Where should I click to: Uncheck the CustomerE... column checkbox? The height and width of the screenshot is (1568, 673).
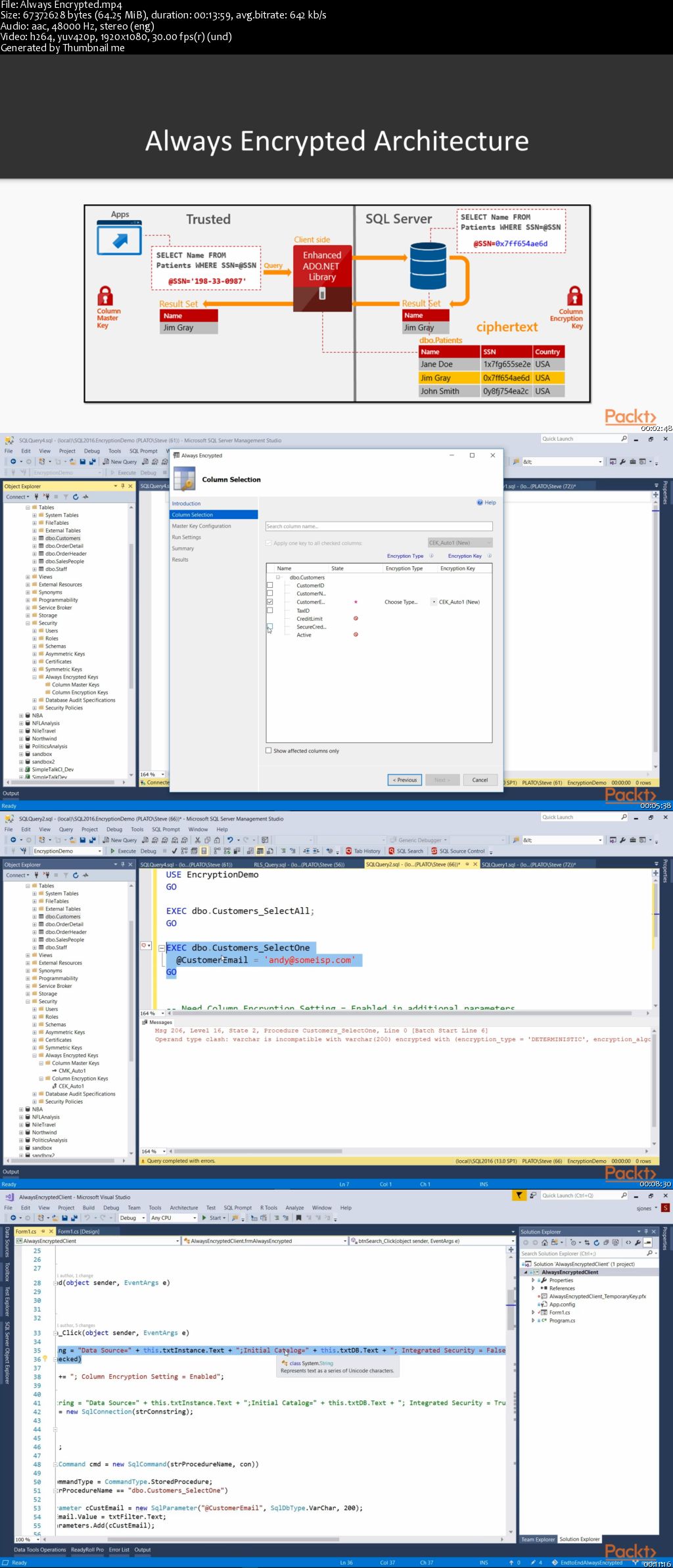pyautogui.click(x=269, y=602)
